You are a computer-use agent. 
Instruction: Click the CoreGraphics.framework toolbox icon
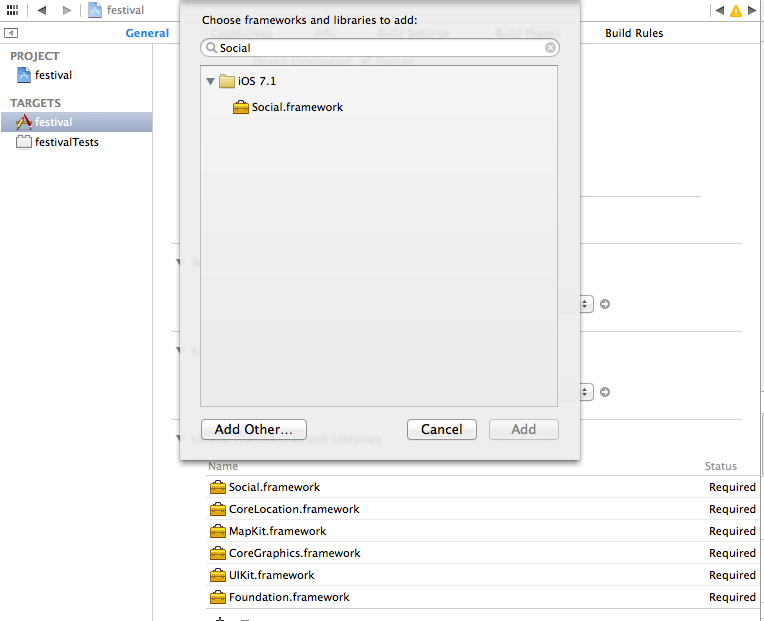pyautogui.click(x=218, y=553)
